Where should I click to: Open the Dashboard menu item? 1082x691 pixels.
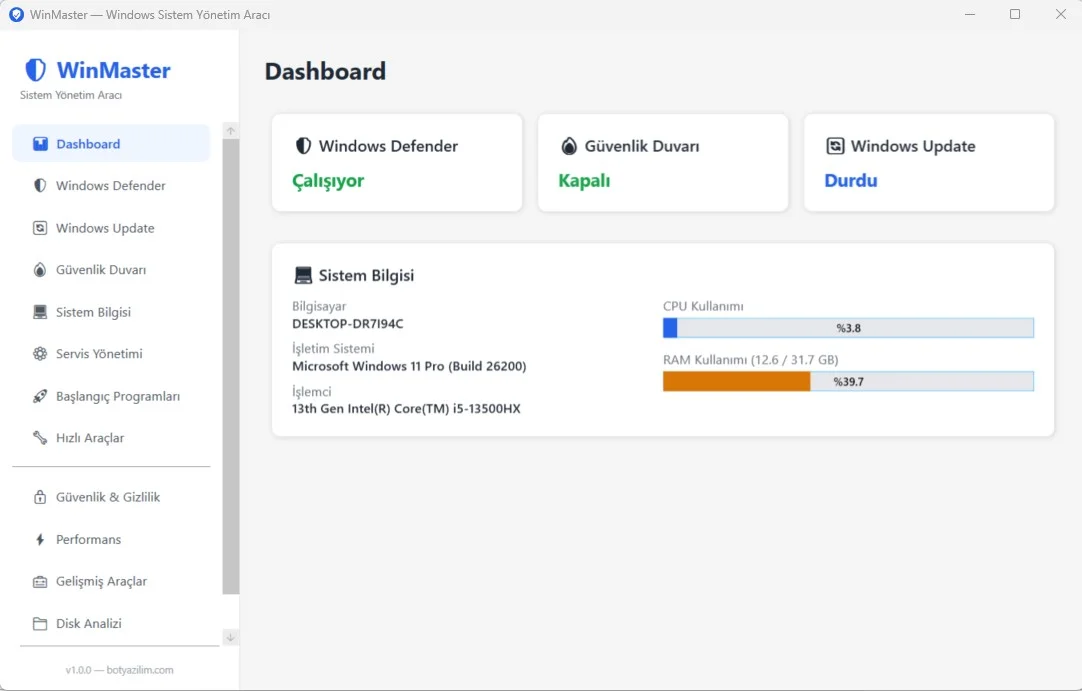pos(111,144)
